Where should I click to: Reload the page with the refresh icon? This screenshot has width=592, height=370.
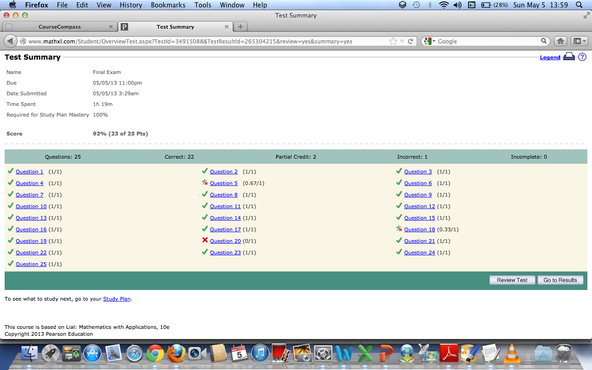coord(410,41)
